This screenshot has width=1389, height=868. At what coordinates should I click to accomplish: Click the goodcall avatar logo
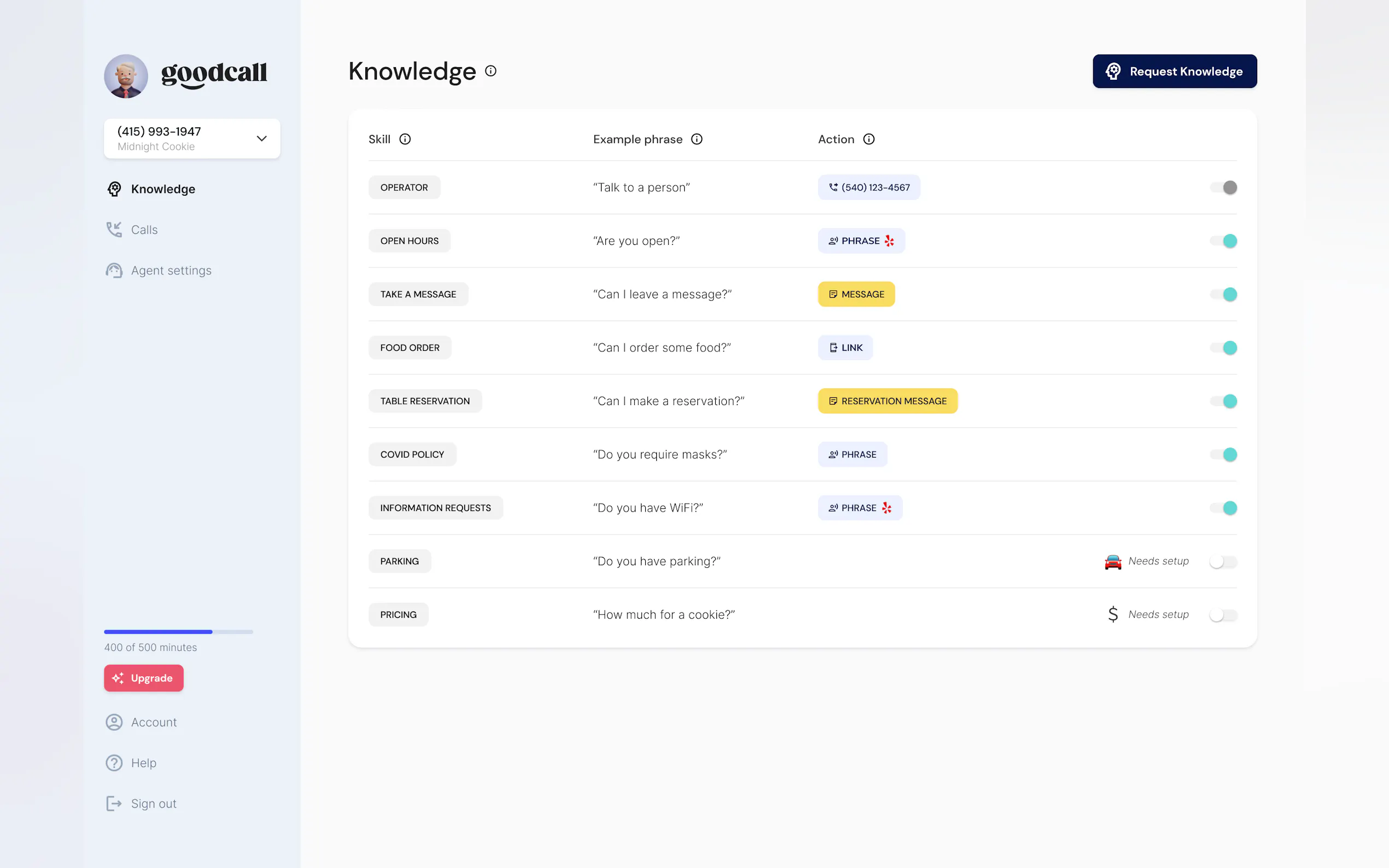[x=126, y=76]
